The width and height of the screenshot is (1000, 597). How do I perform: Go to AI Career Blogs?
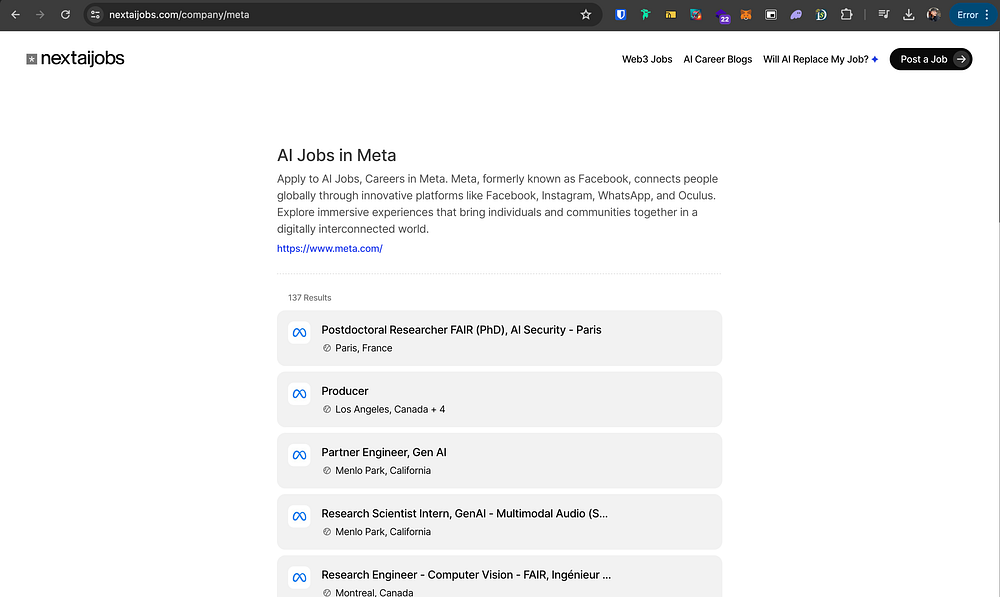pos(717,59)
